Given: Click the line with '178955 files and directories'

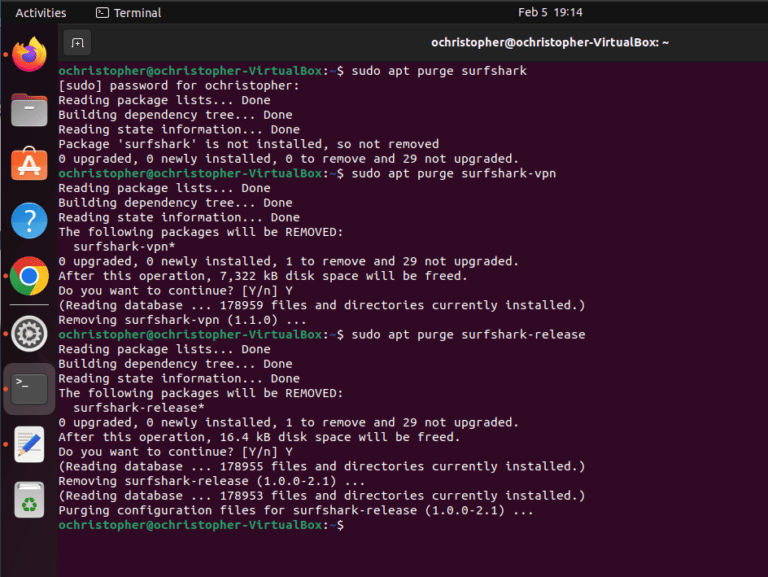Looking at the screenshot, I should (x=322, y=466).
